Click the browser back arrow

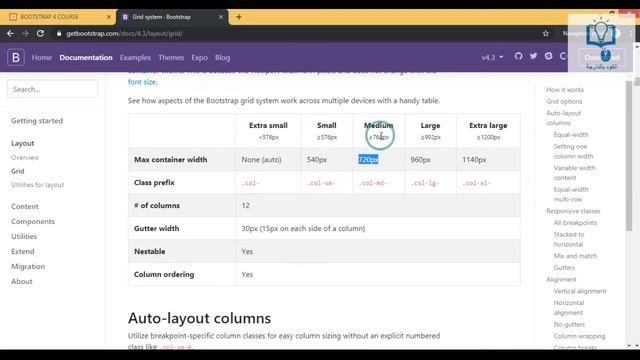click(x=10, y=33)
